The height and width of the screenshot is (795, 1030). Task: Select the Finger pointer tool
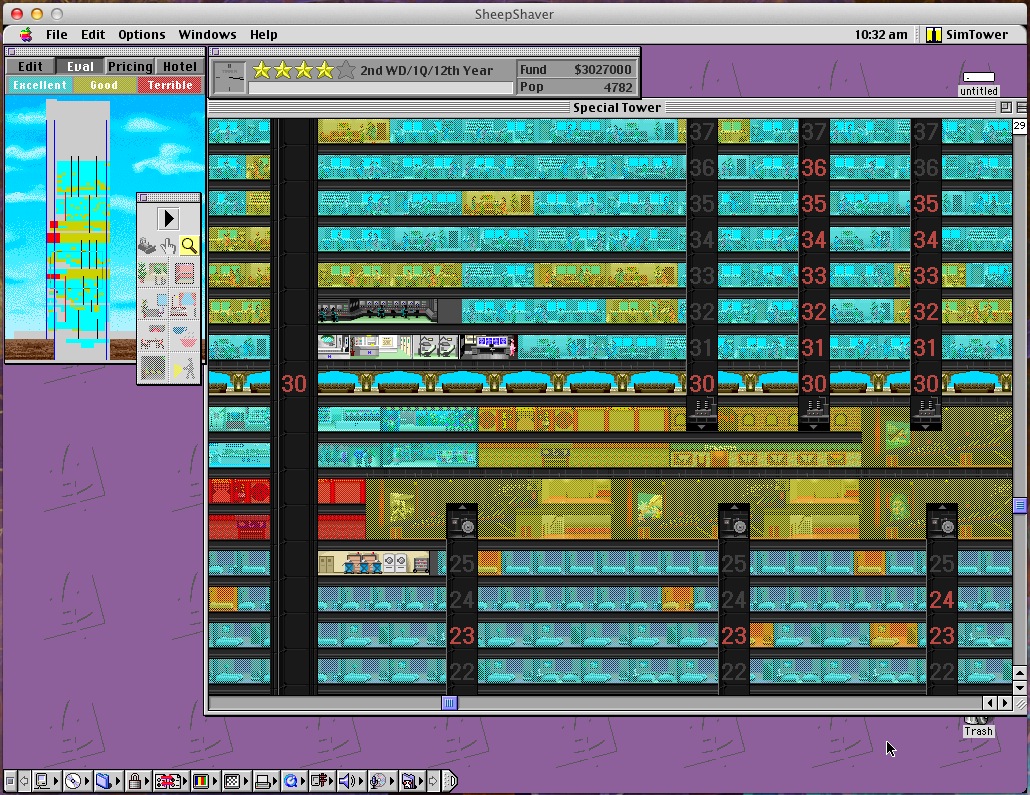168,246
